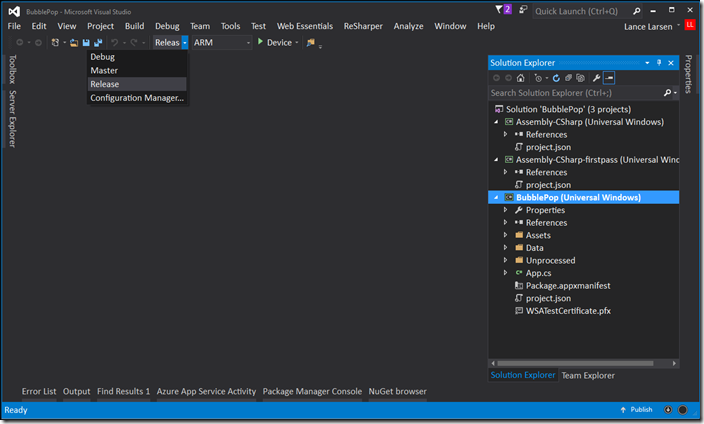Click the Open File folder icon

click(74, 43)
